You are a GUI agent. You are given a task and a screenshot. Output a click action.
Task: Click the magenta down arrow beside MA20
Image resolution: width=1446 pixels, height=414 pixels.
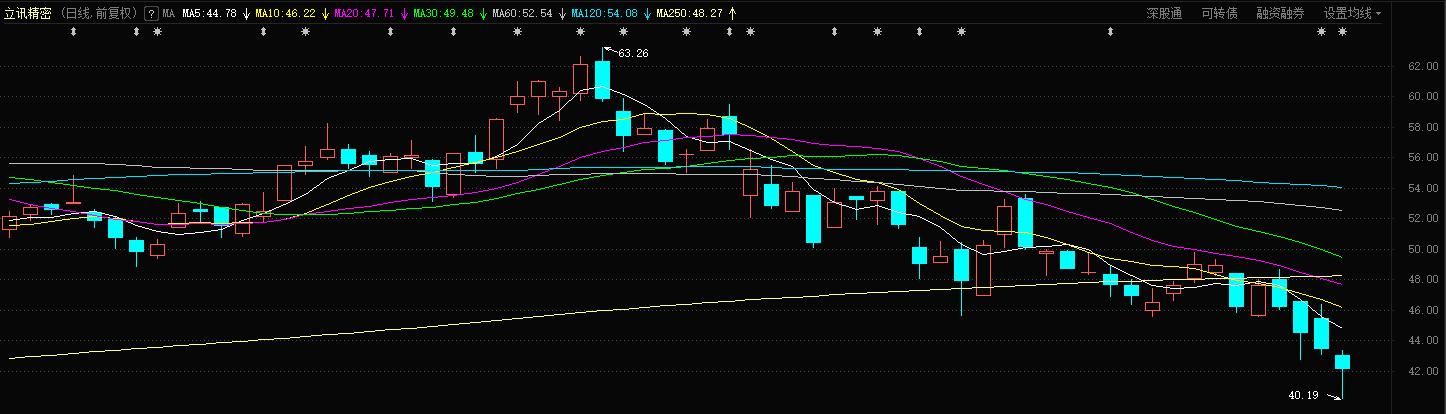click(x=404, y=14)
